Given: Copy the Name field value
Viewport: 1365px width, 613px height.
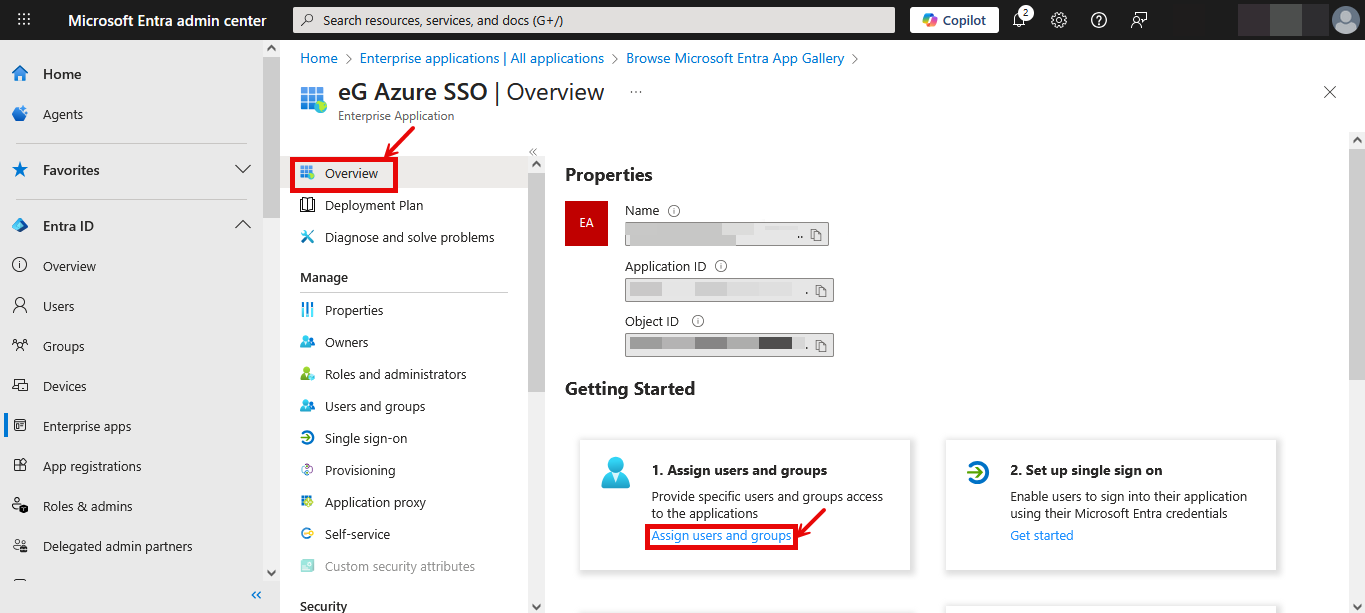Looking at the screenshot, I should pyautogui.click(x=816, y=235).
